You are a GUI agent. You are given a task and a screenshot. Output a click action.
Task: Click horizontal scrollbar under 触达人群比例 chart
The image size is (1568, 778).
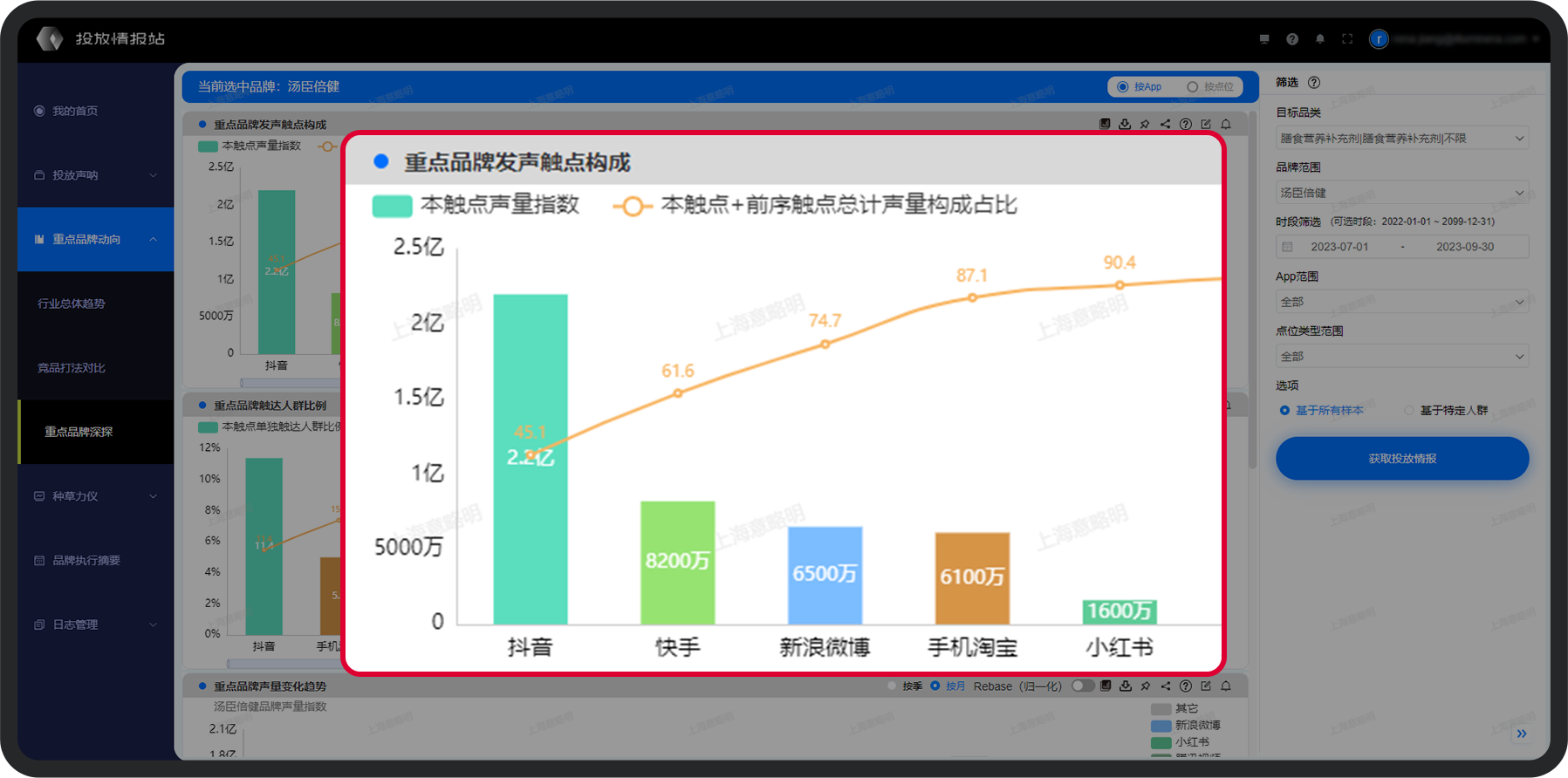point(284,664)
